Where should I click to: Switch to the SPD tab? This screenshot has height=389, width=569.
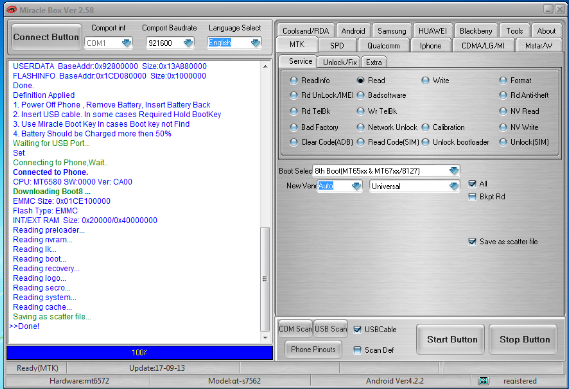click(337, 45)
